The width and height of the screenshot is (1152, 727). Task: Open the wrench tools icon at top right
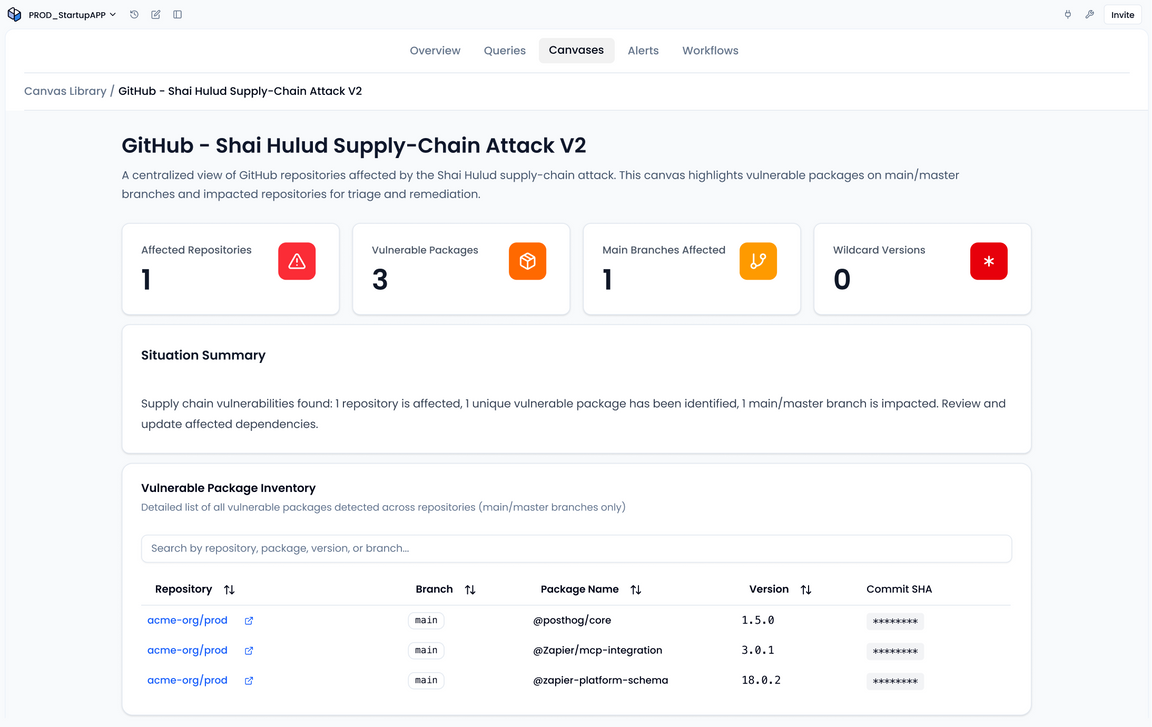click(x=1089, y=14)
